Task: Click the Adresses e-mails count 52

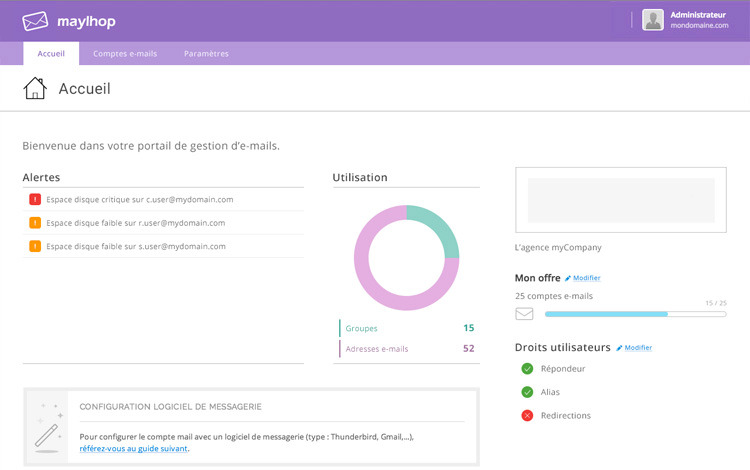Action: (469, 349)
